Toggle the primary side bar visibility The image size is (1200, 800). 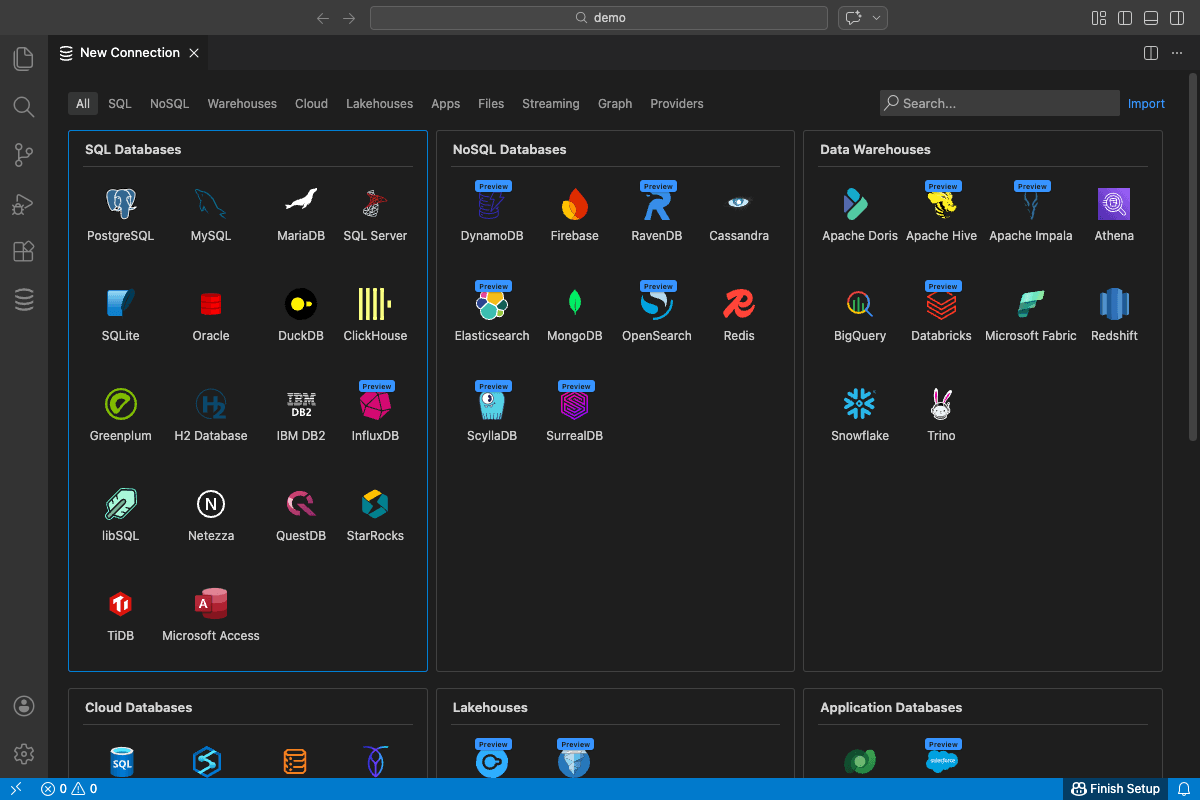click(x=1125, y=18)
